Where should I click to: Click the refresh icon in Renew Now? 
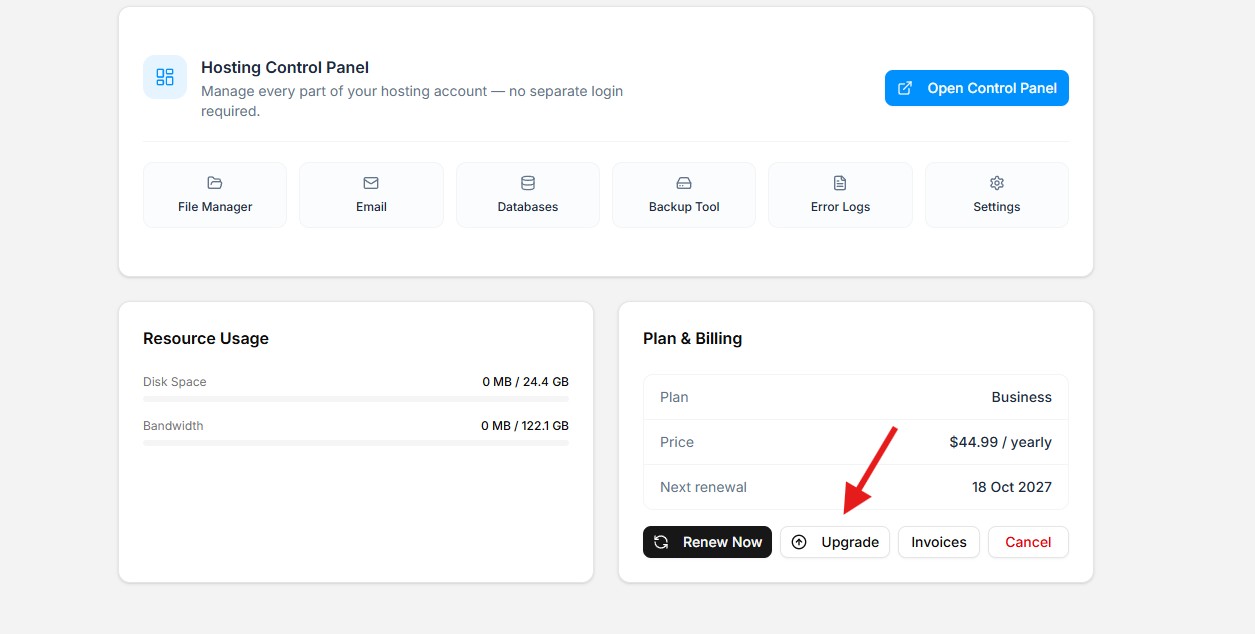[661, 542]
